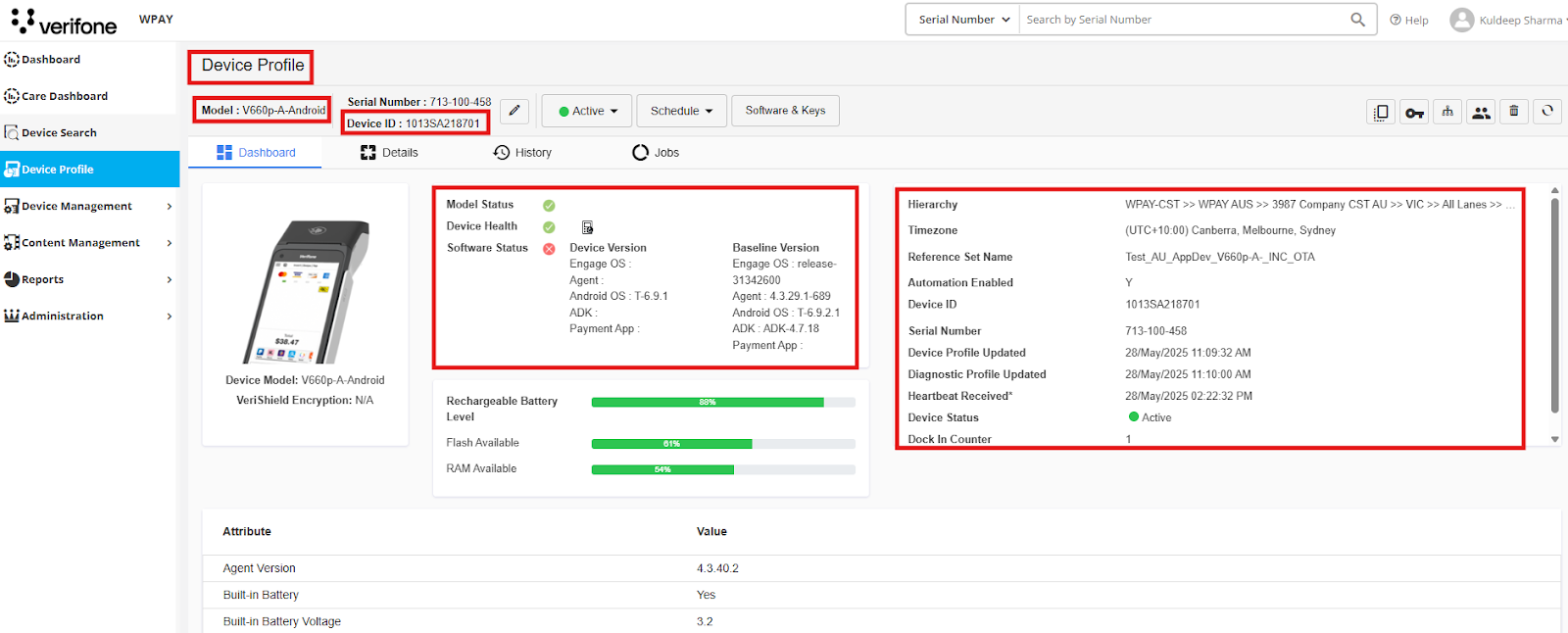1568x633 pixels.
Task: Open the Serial Number search type dropdown
Action: [x=963, y=20]
